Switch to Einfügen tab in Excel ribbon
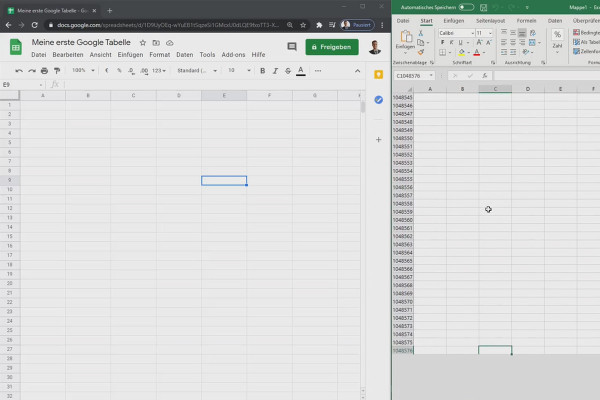 (x=454, y=21)
